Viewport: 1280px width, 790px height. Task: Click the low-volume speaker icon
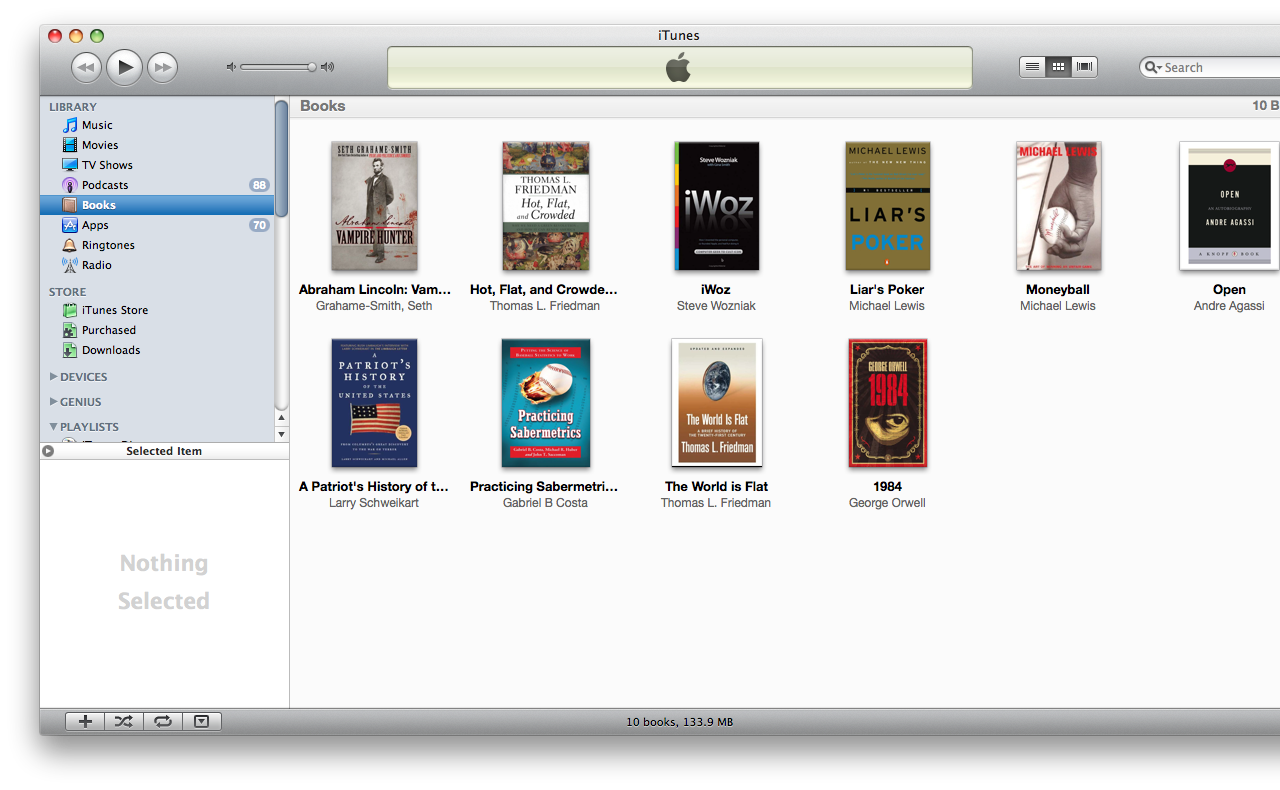click(231, 67)
